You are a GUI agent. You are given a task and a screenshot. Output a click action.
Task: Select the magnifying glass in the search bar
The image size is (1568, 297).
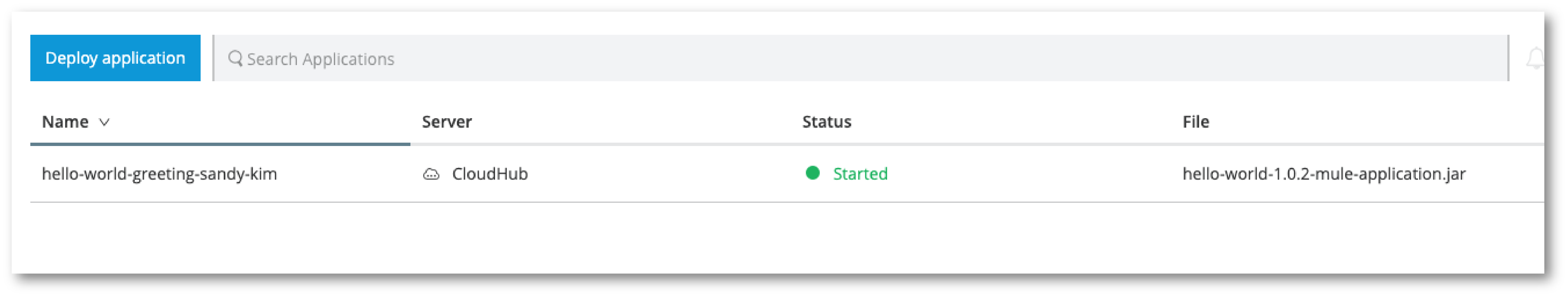click(236, 58)
